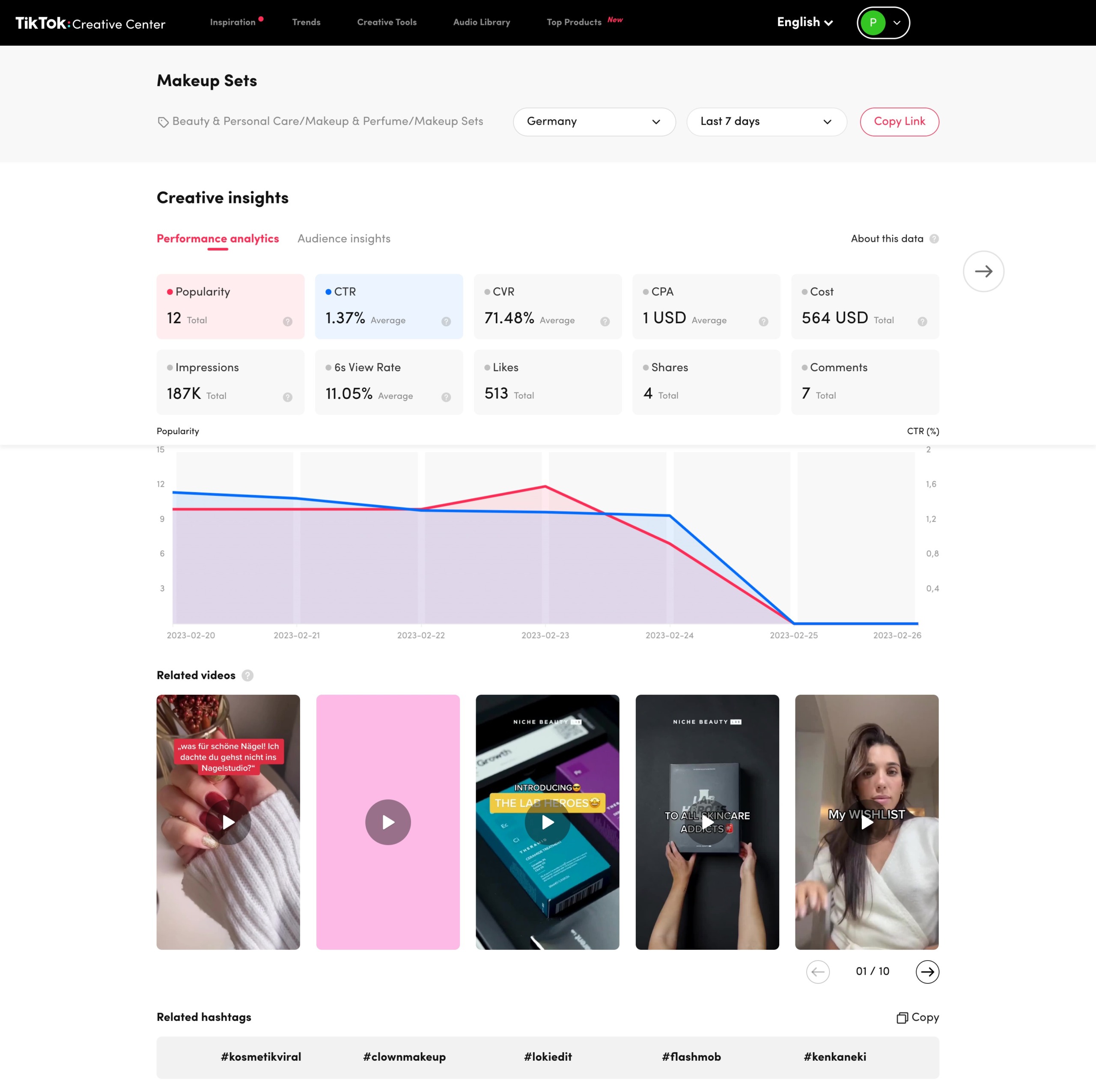Play the Lab Heroes introducing video
The height and width of the screenshot is (1092, 1096).
(548, 822)
